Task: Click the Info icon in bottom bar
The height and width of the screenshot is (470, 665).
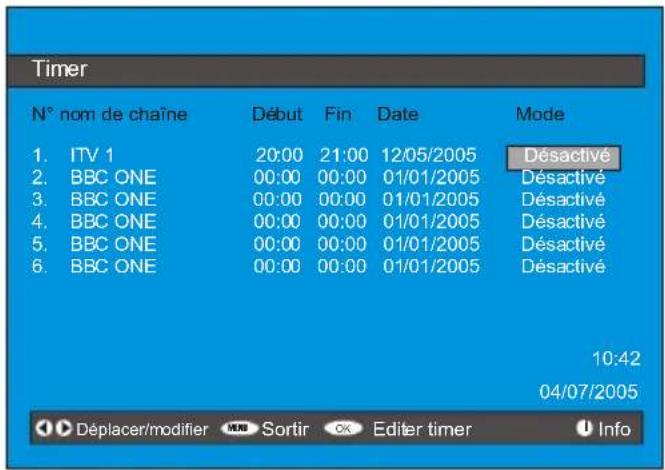Action: pyautogui.click(x=581, y=430)
